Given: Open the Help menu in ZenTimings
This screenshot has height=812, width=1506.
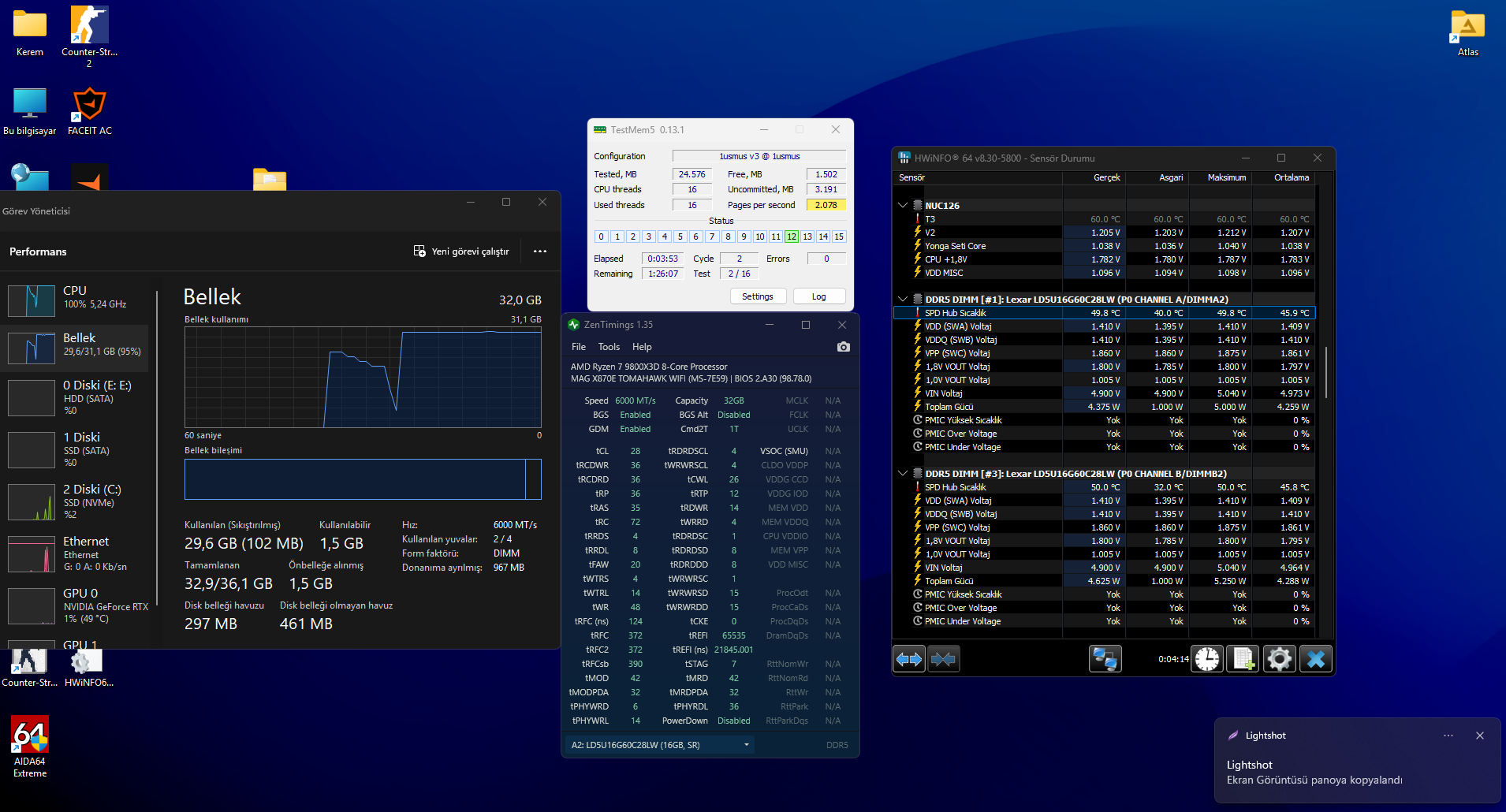Looking at the screenshot, I should click(x=642, y=347).
